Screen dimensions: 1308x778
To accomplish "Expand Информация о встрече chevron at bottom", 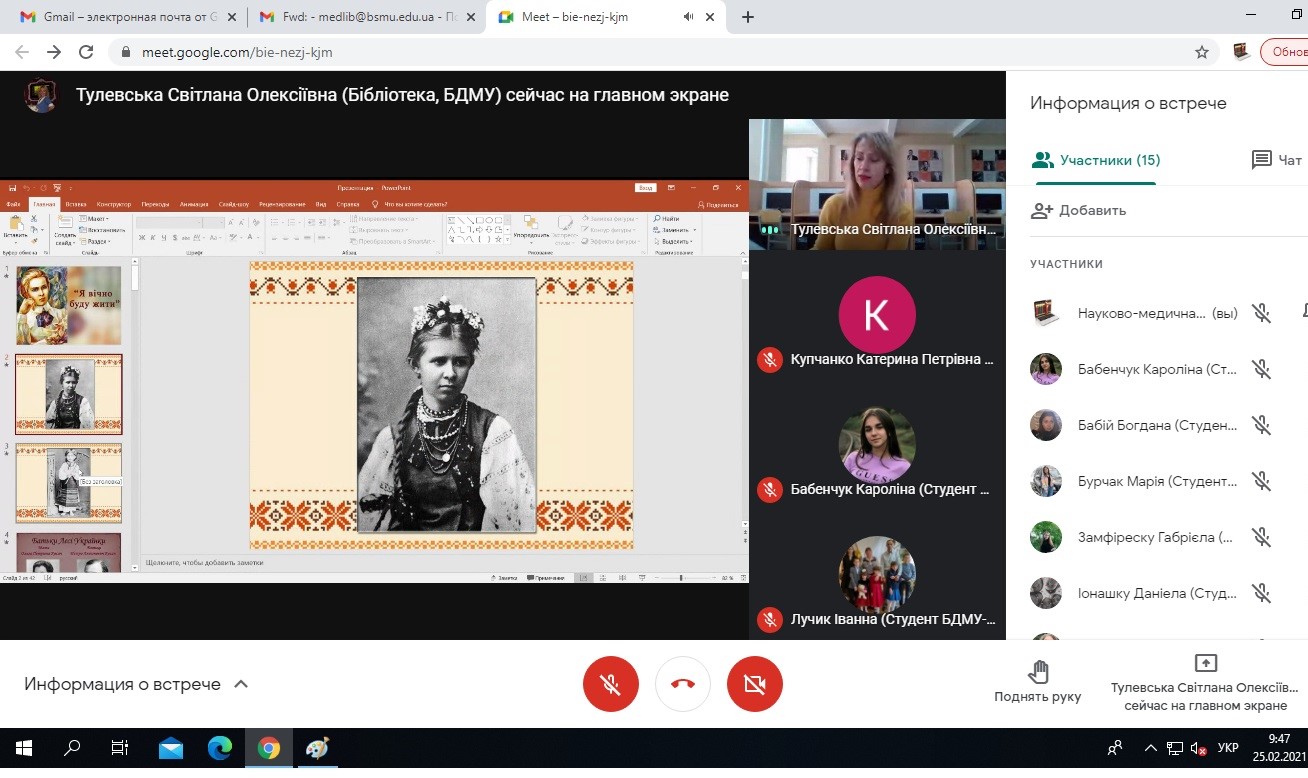I will pyautogui.click(x=241, y=684).
